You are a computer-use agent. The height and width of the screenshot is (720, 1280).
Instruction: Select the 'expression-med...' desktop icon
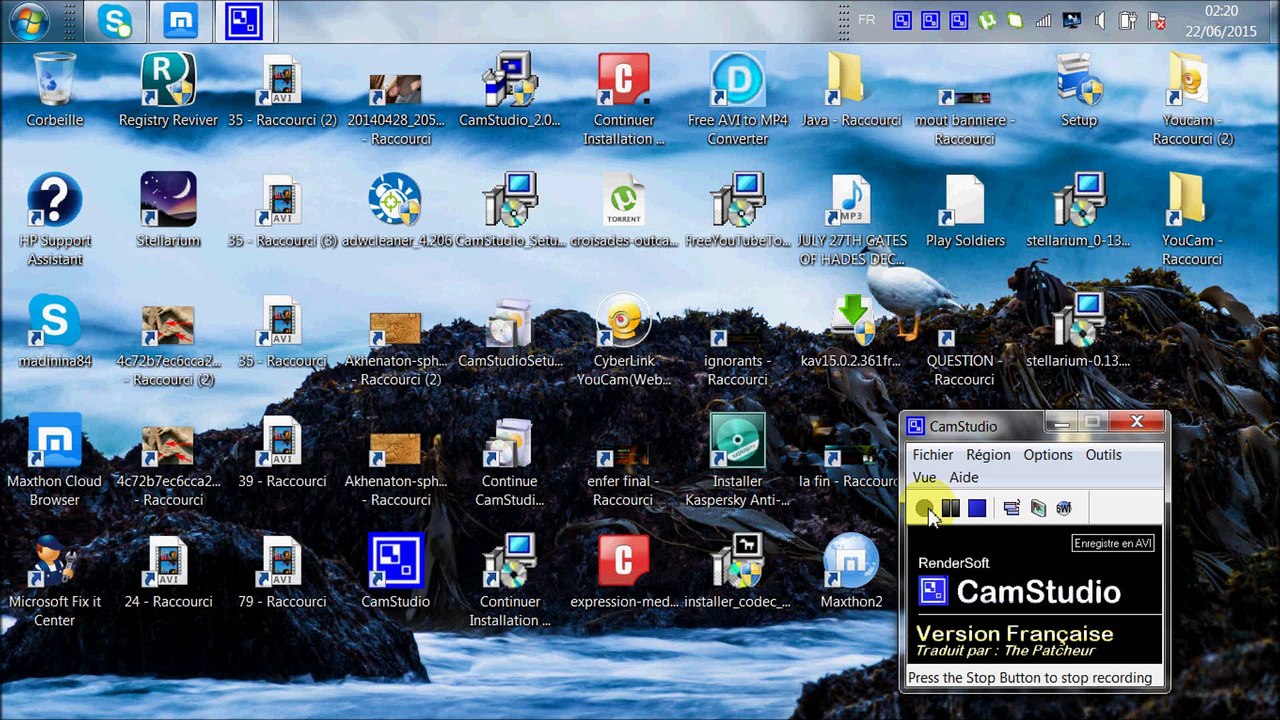point(623,571)
